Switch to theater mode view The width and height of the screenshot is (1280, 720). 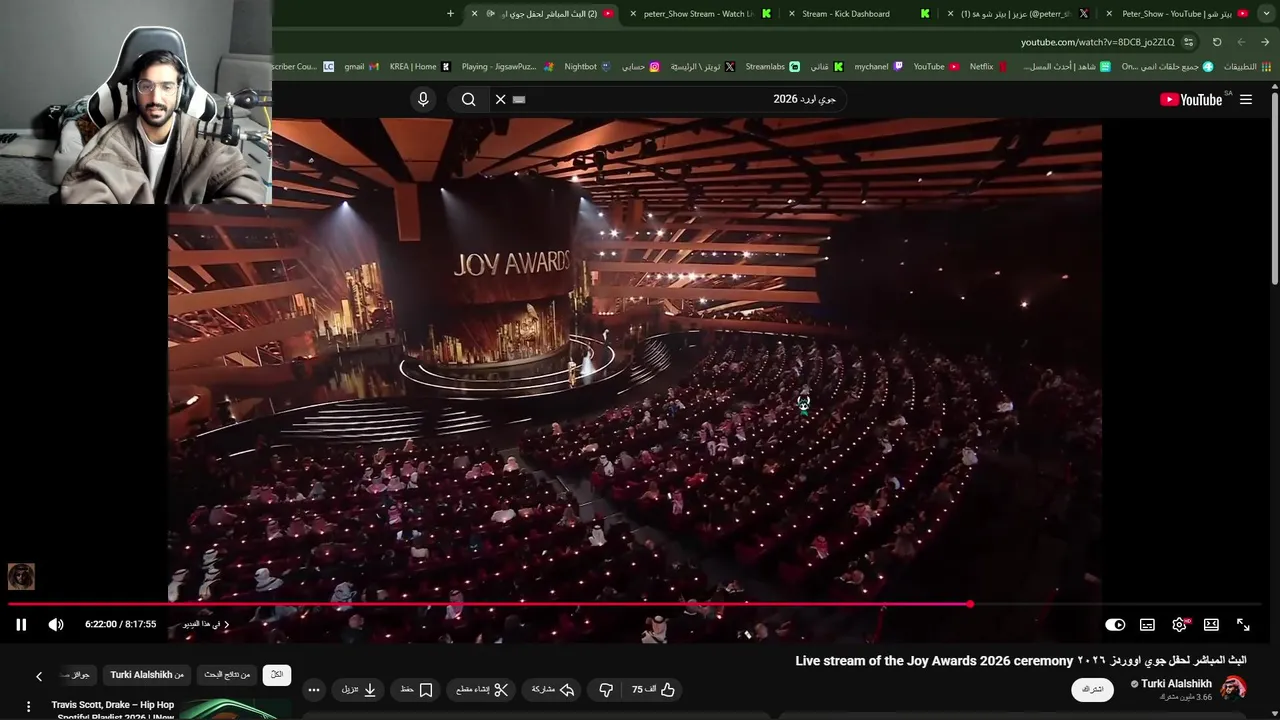tap(1211, 624)
